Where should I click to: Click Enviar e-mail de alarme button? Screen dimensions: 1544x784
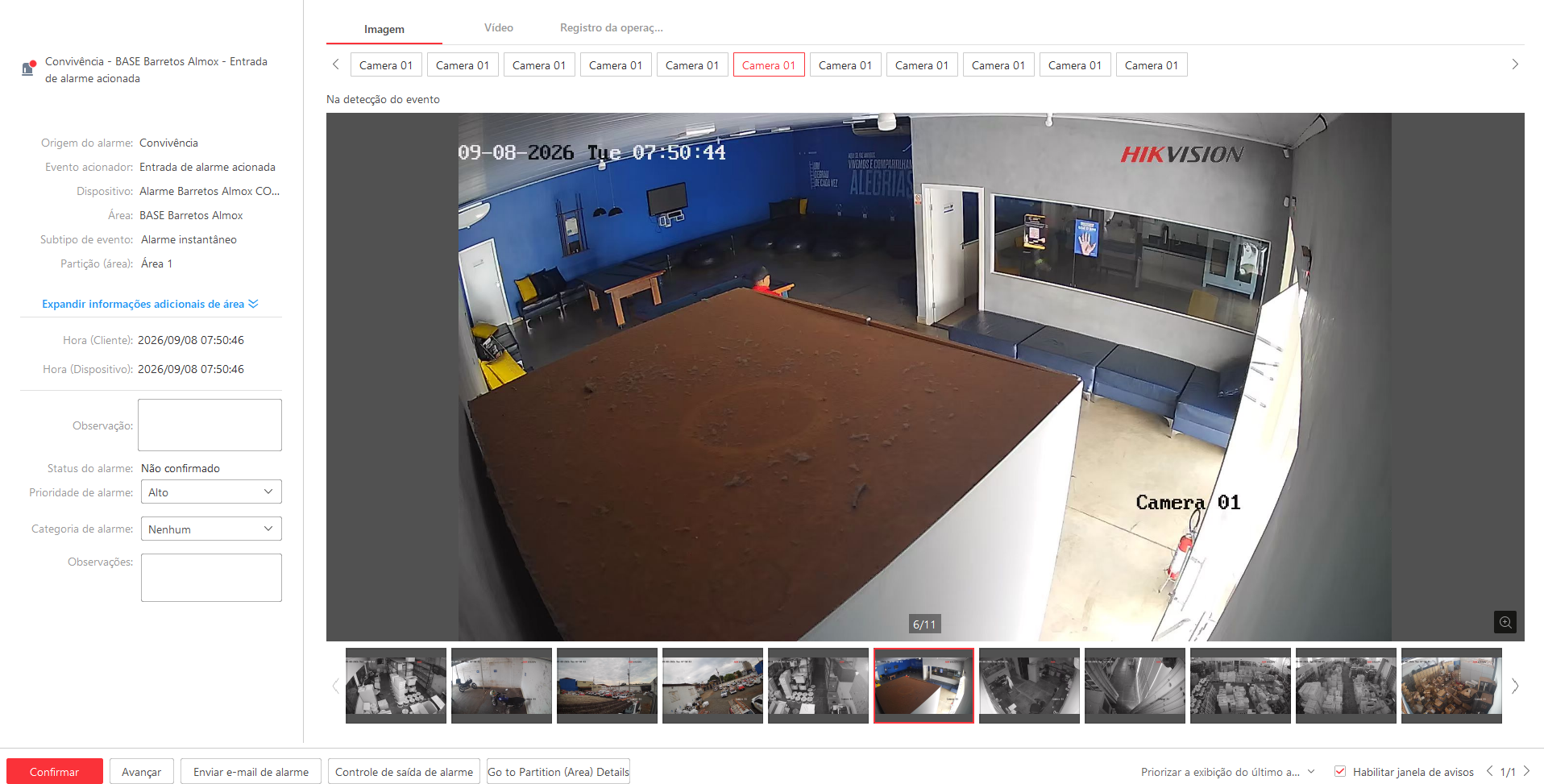[251, 771]
